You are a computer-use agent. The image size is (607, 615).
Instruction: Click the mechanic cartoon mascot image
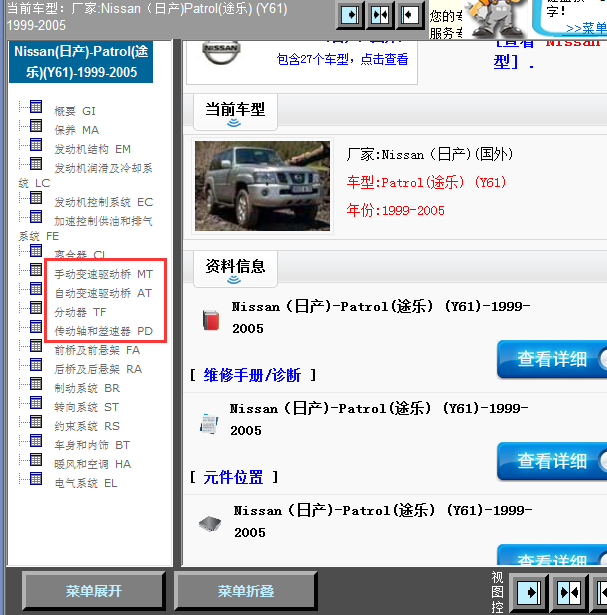point(496,19)
